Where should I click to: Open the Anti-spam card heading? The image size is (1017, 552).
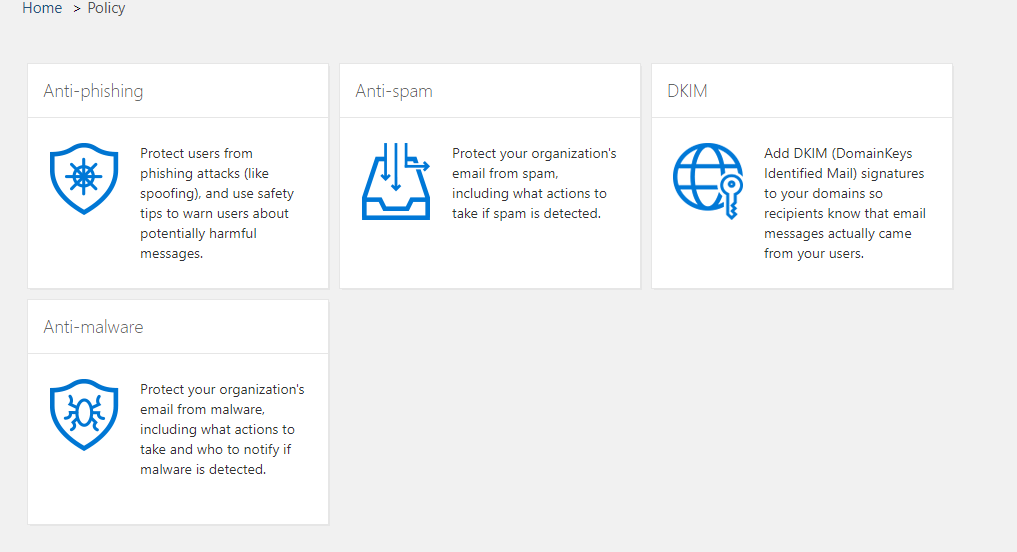click(x=394, y=91)
